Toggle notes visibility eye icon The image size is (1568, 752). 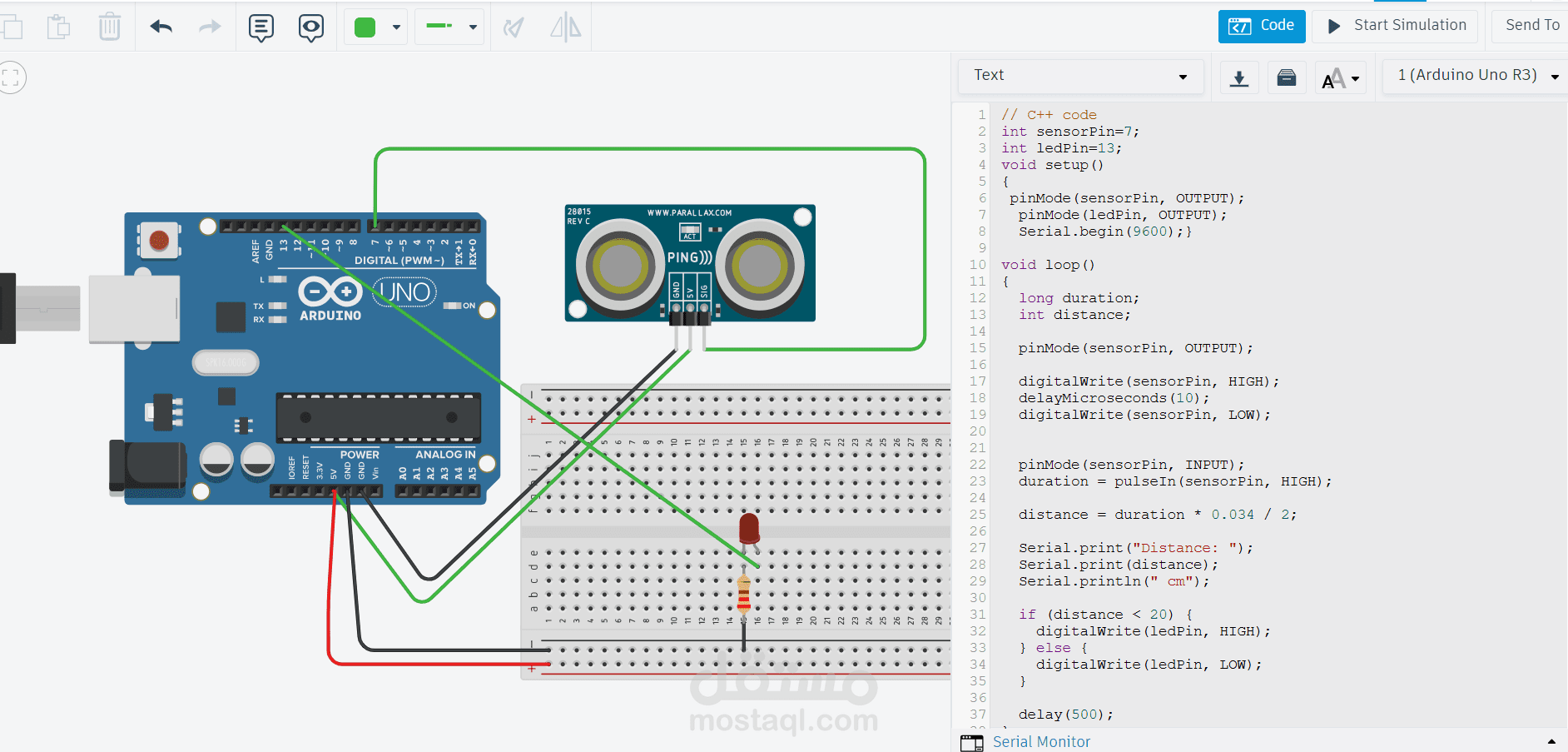click(311, 27)
